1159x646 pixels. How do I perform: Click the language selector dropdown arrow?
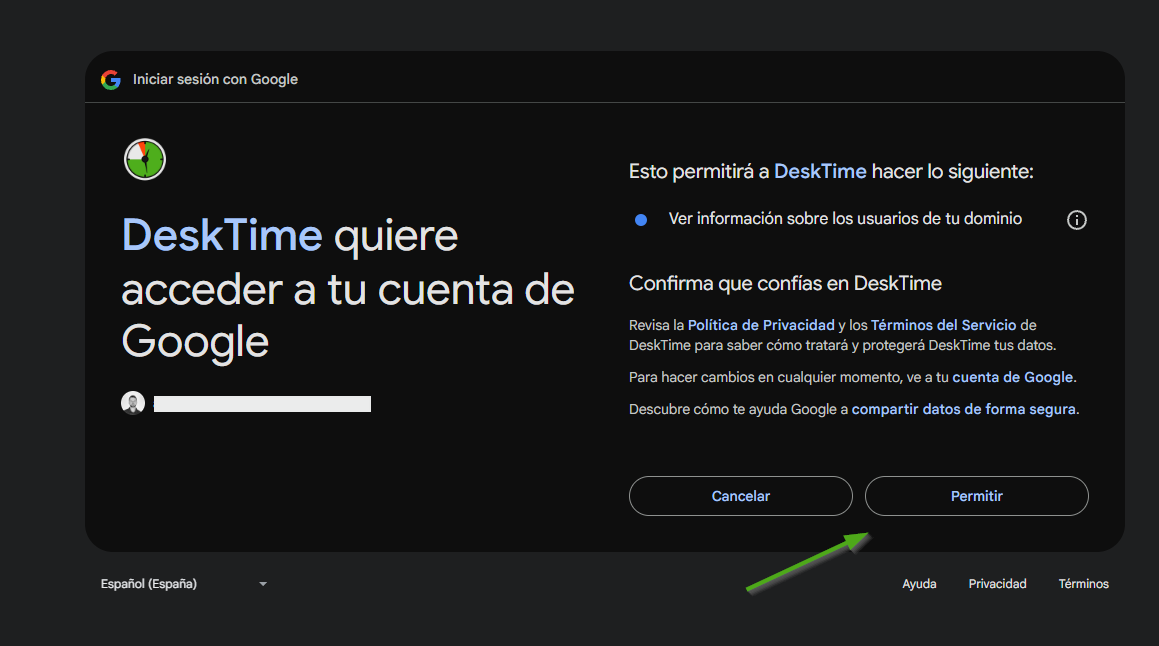point(263,584)
